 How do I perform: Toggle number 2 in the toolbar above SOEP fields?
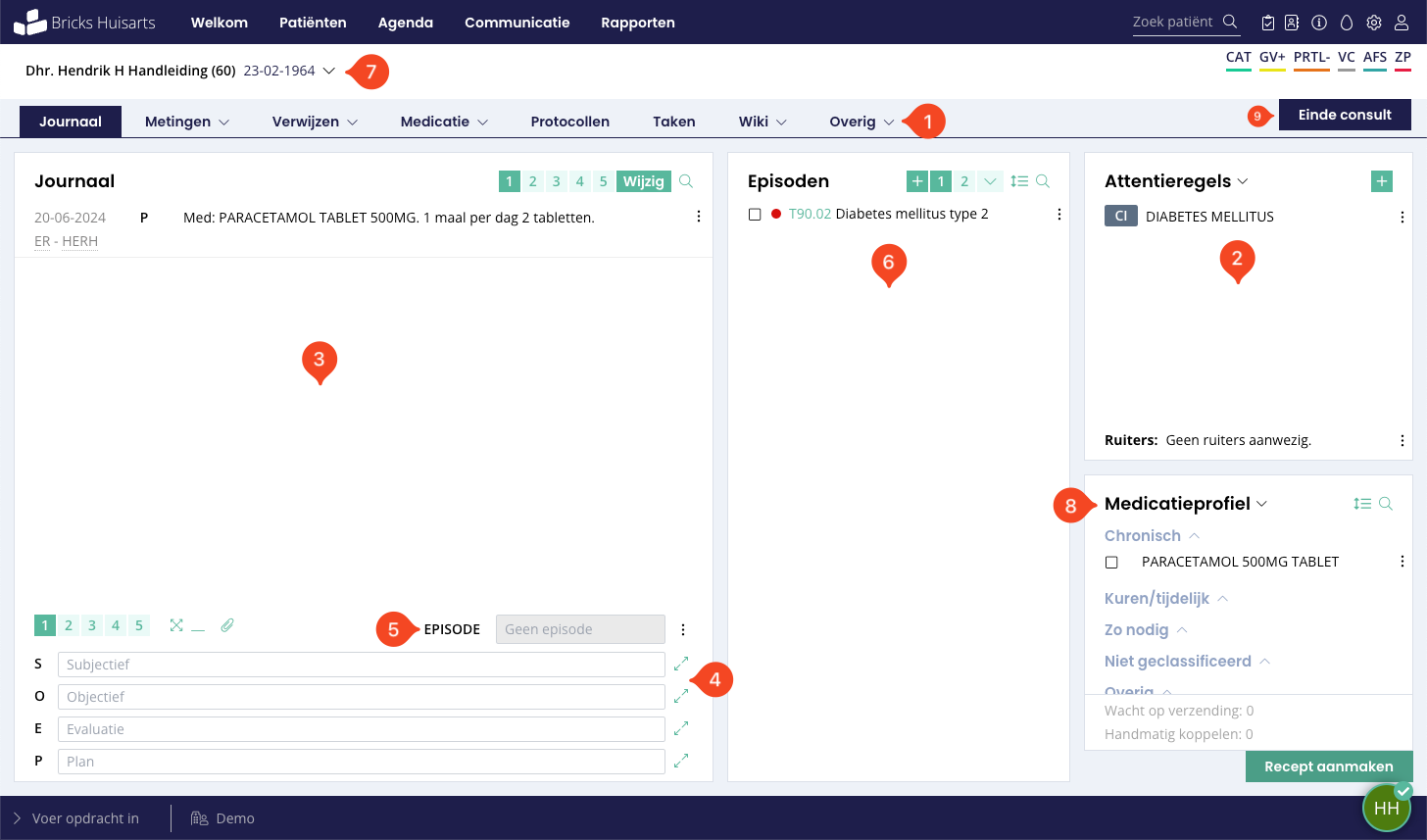pyautogui.click(x=69, y=625)
